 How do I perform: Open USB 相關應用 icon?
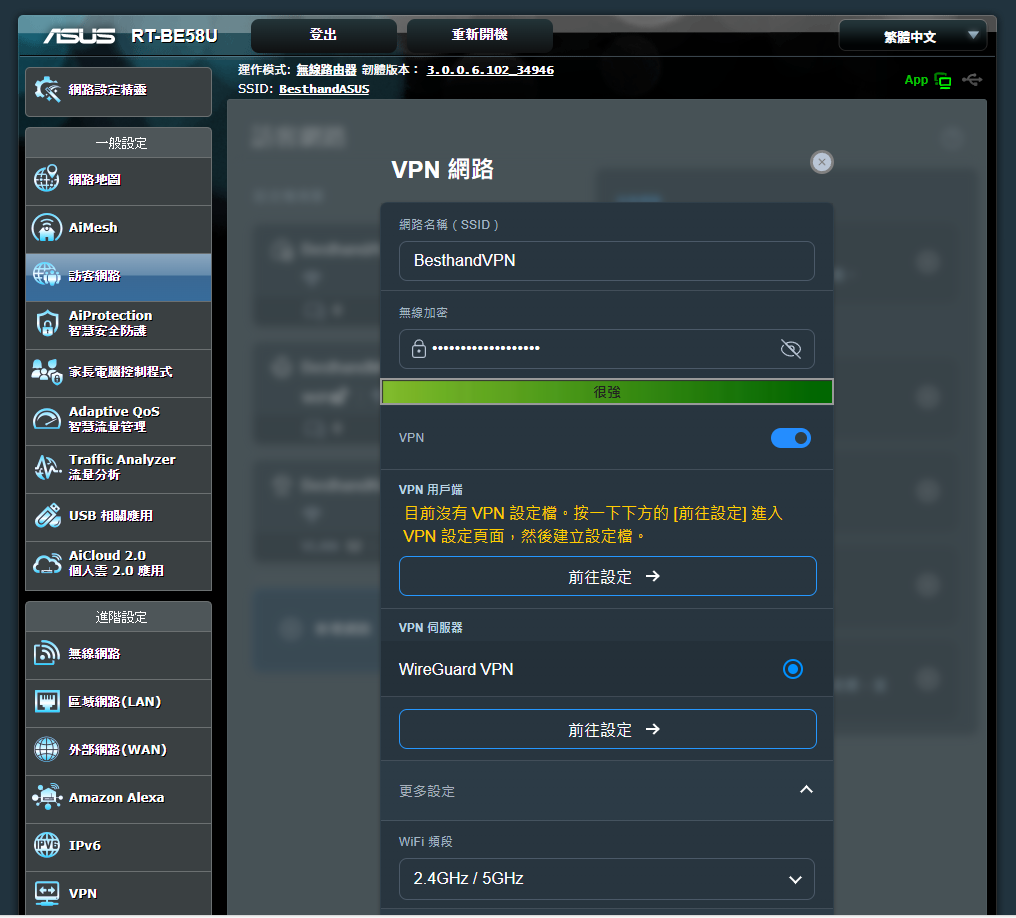coord(47,515)
